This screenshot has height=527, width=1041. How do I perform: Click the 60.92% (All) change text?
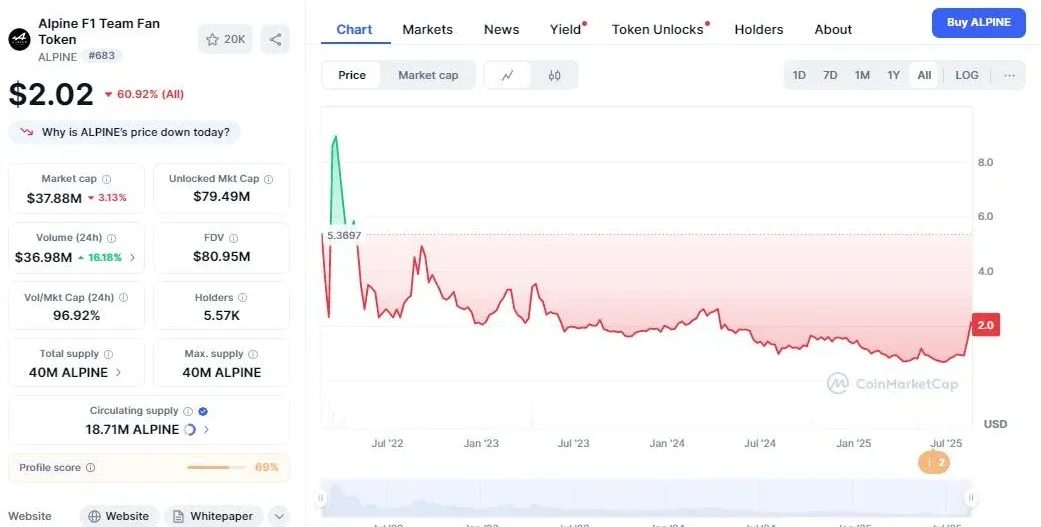(150, 94)
